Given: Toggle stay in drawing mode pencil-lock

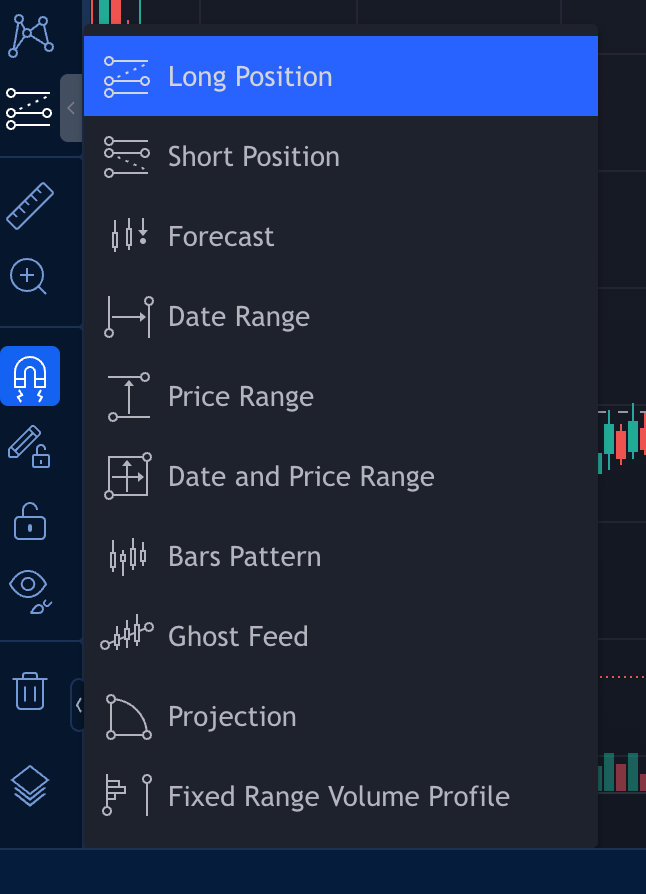Looking at the screenshot, I should click(29, 446).
